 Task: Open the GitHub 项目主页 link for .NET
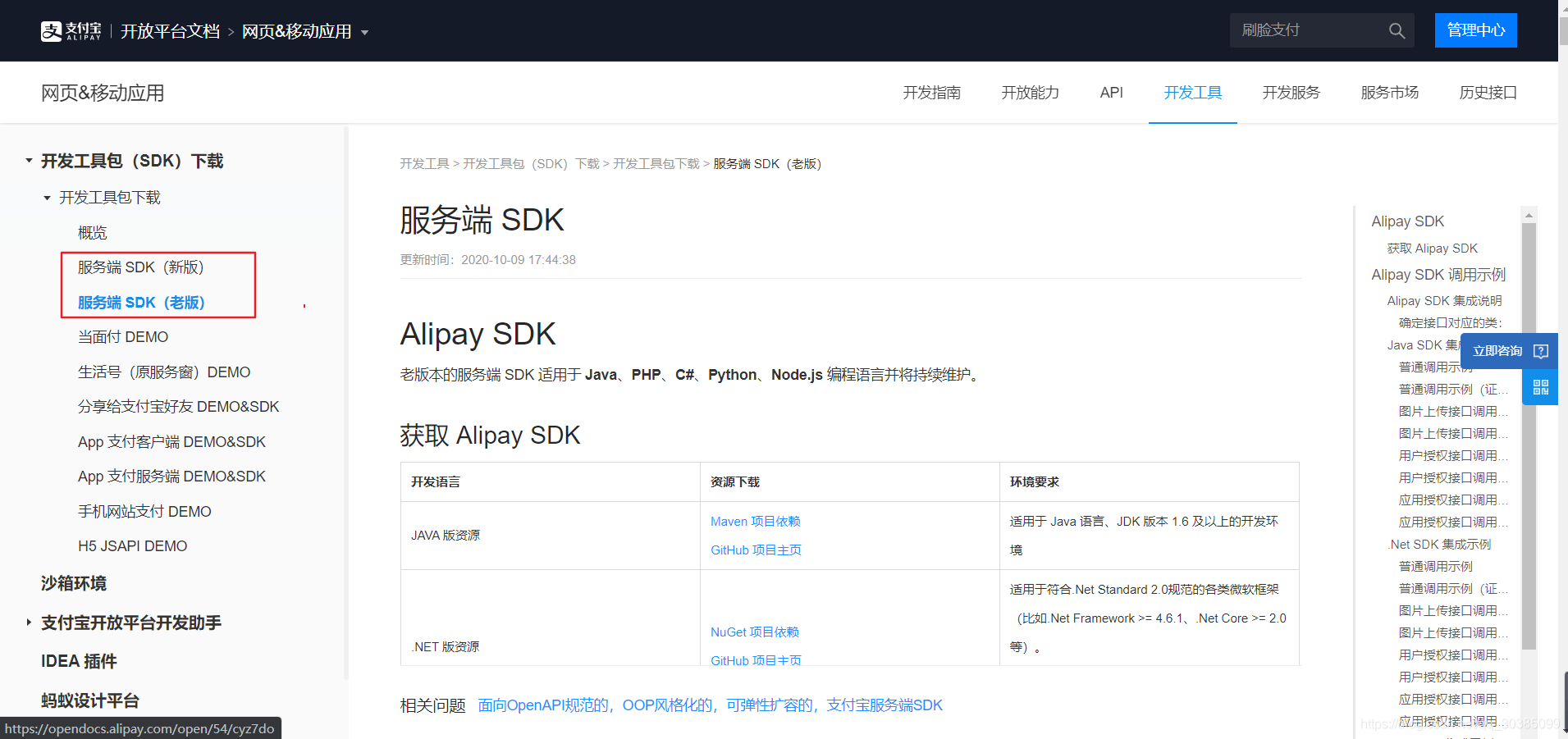[x=756, y=660]
